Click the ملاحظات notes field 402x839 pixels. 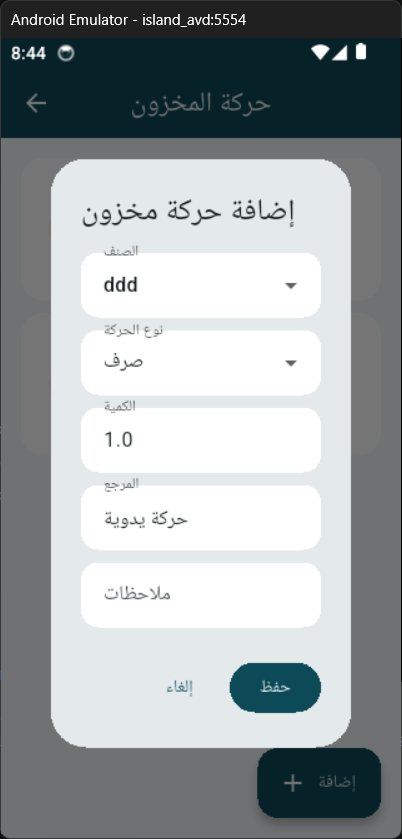201,595
